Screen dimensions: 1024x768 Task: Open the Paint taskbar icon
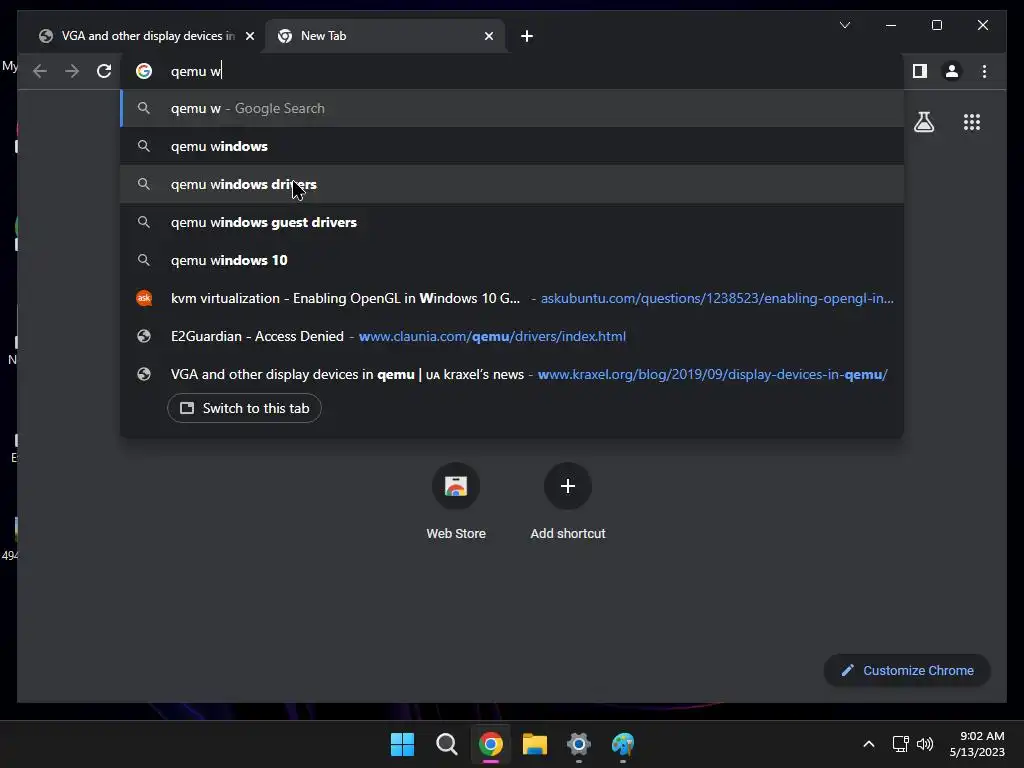tap(623, 744)
